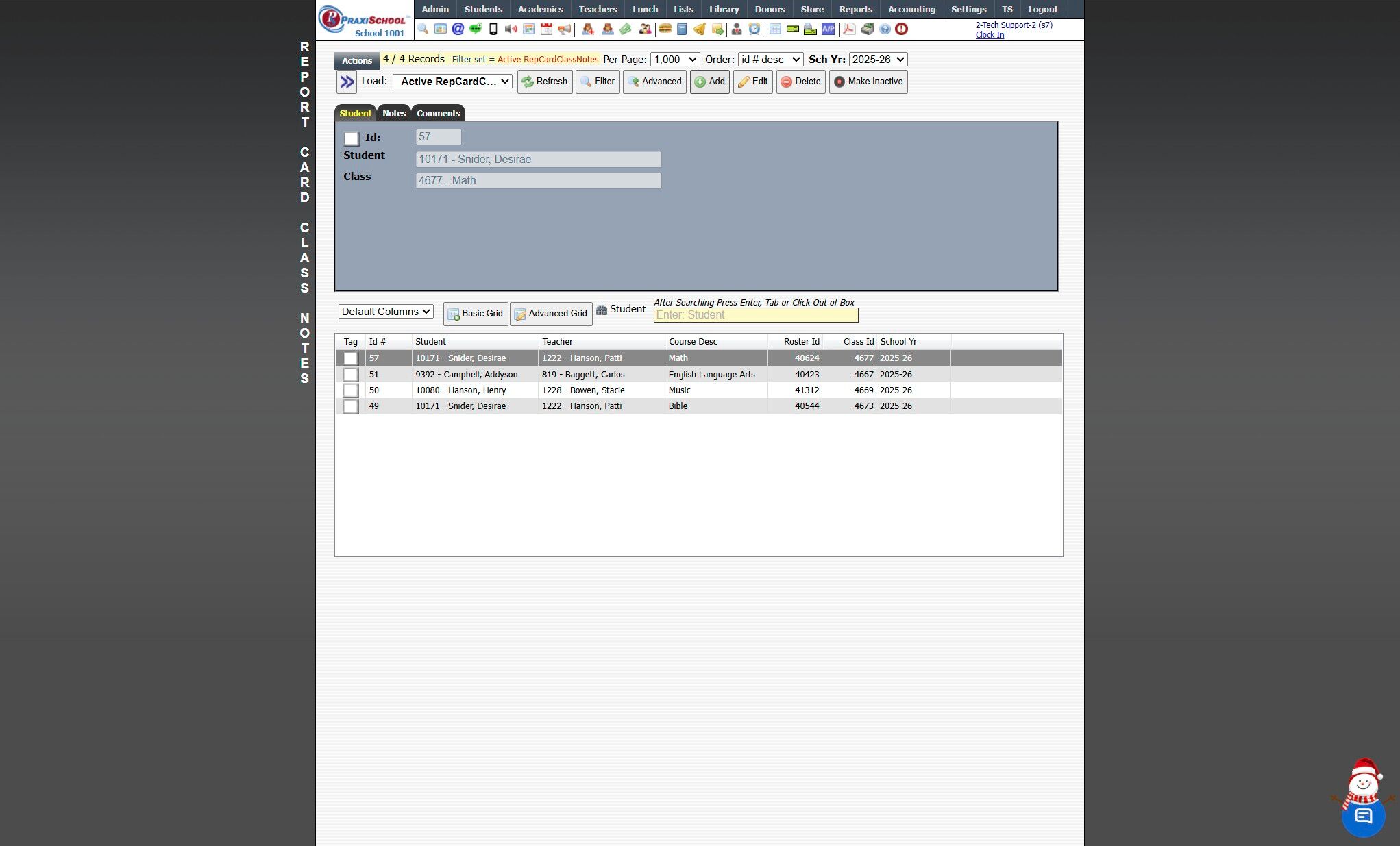The height and width of the screenshot is (846, 1400).
Task: Open the Default Columns dropdown
Action: pyautogui.click(x=386, y=312)
